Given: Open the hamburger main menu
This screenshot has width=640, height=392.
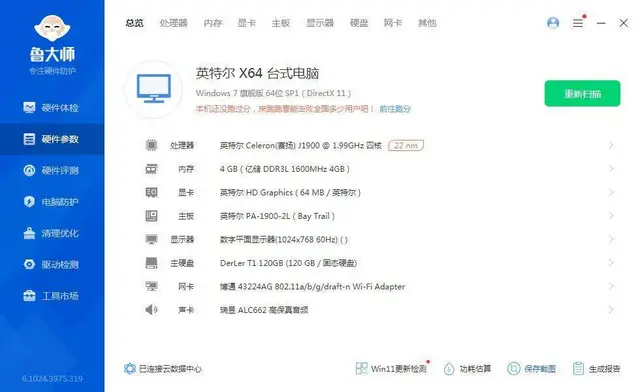Looking at the screenshot, I should pyautogui.click(x=578, y=23).
